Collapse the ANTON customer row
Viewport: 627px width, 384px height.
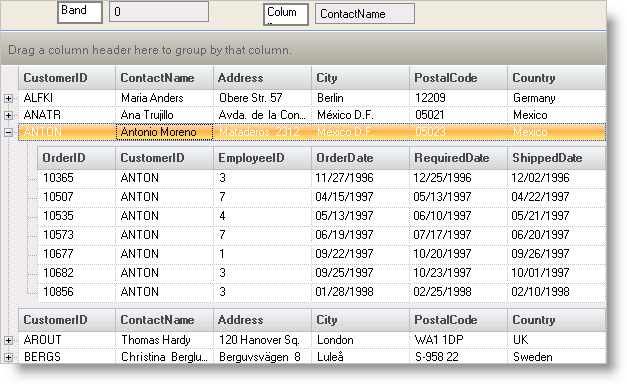8,132
